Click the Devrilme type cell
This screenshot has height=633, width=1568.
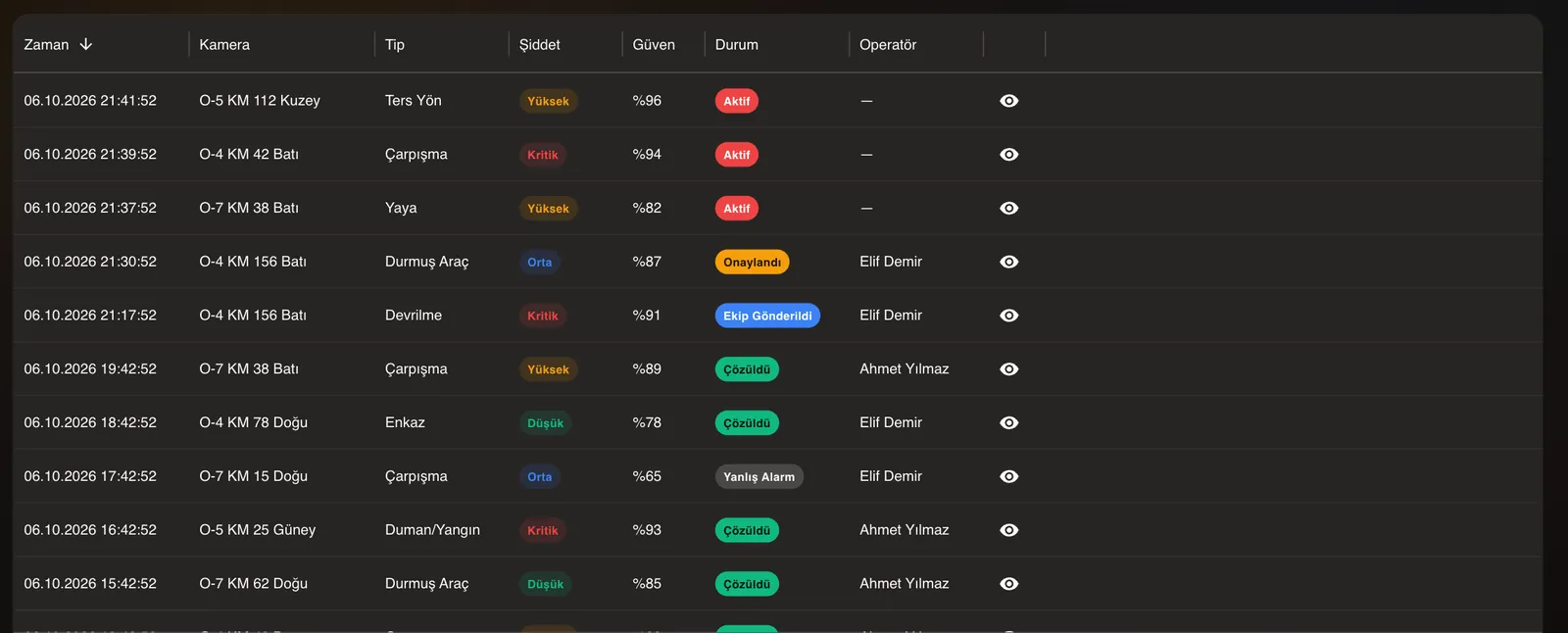[414, 316]
